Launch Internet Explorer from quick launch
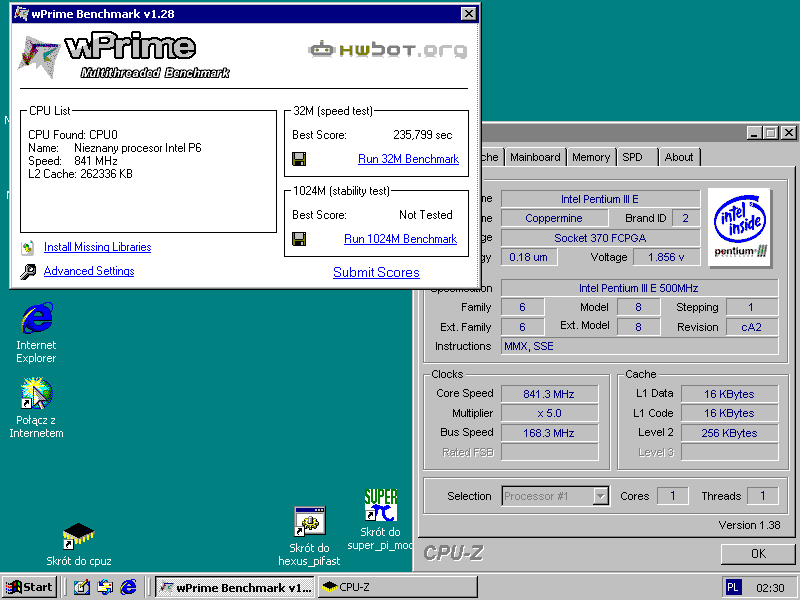Image resolution: width=800 pixels, height=600 pixels. [129, 587]
